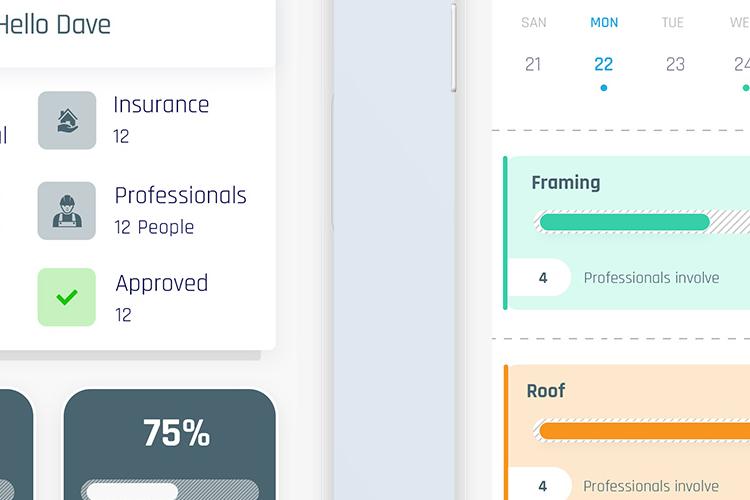
Task: Open the Roof task card title
Action: (x=546, y=391)
